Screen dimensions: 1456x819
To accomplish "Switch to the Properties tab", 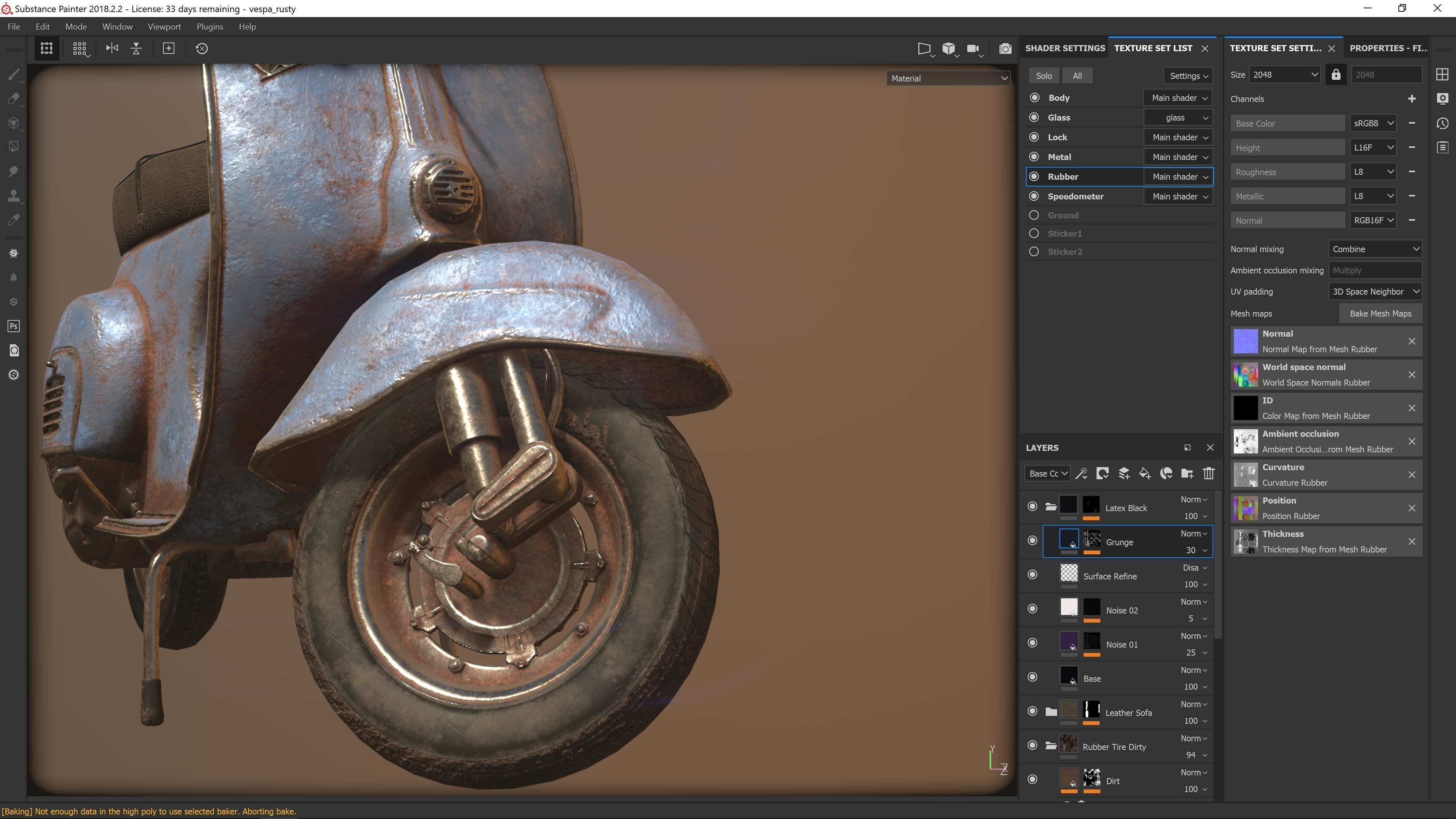I will coord(1388,48).
